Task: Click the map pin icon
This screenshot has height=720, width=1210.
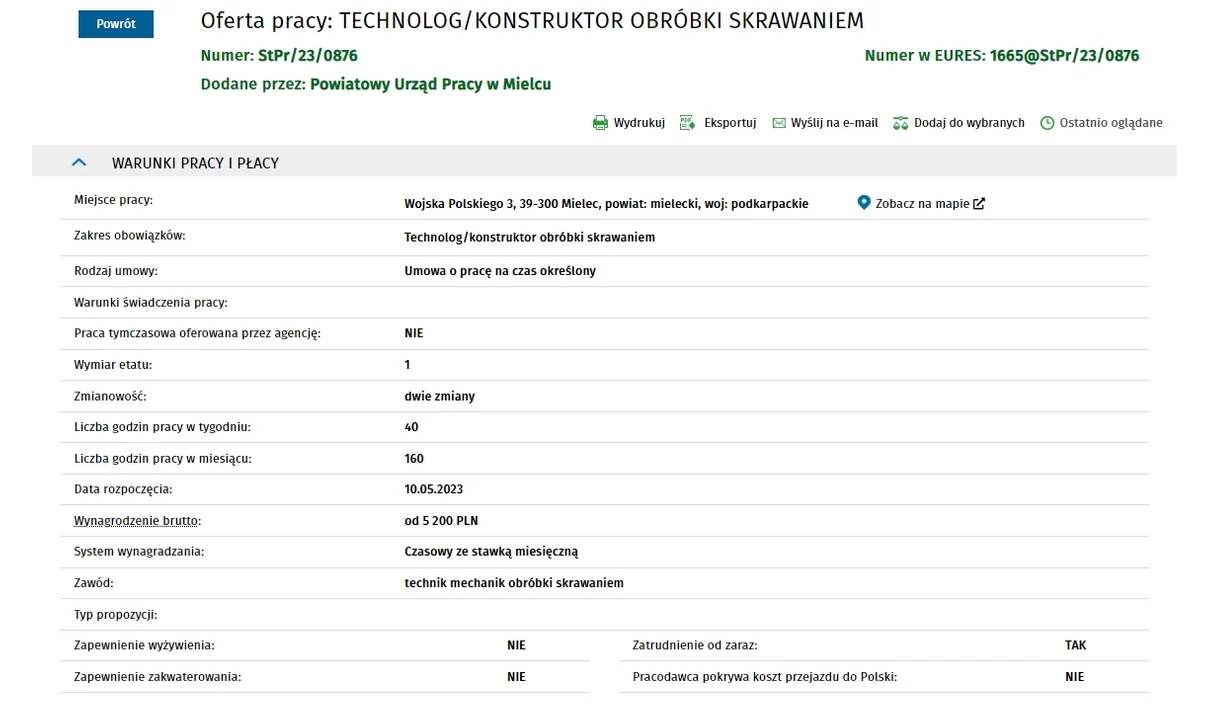Action: tap(864, 203)
